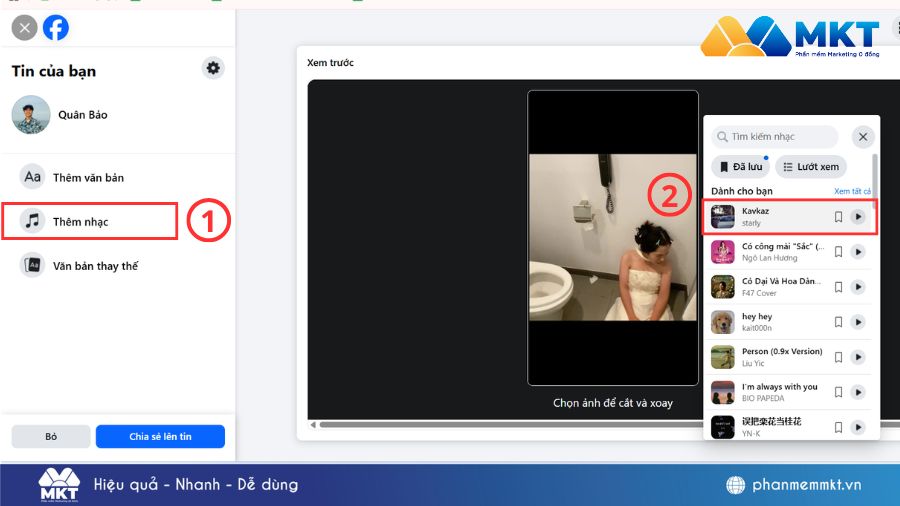
Task: Discard story with Bỏ button
Action: (x=51, y=437)
